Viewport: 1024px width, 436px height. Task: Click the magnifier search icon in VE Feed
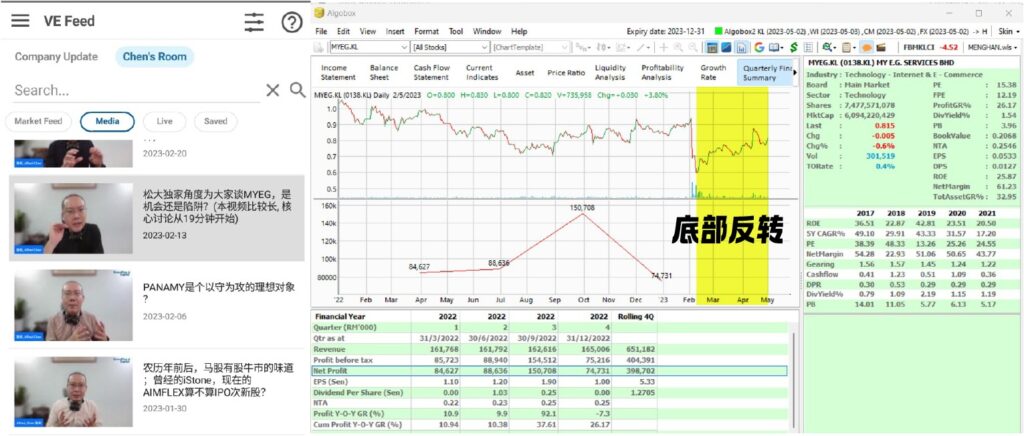(298, 90)
